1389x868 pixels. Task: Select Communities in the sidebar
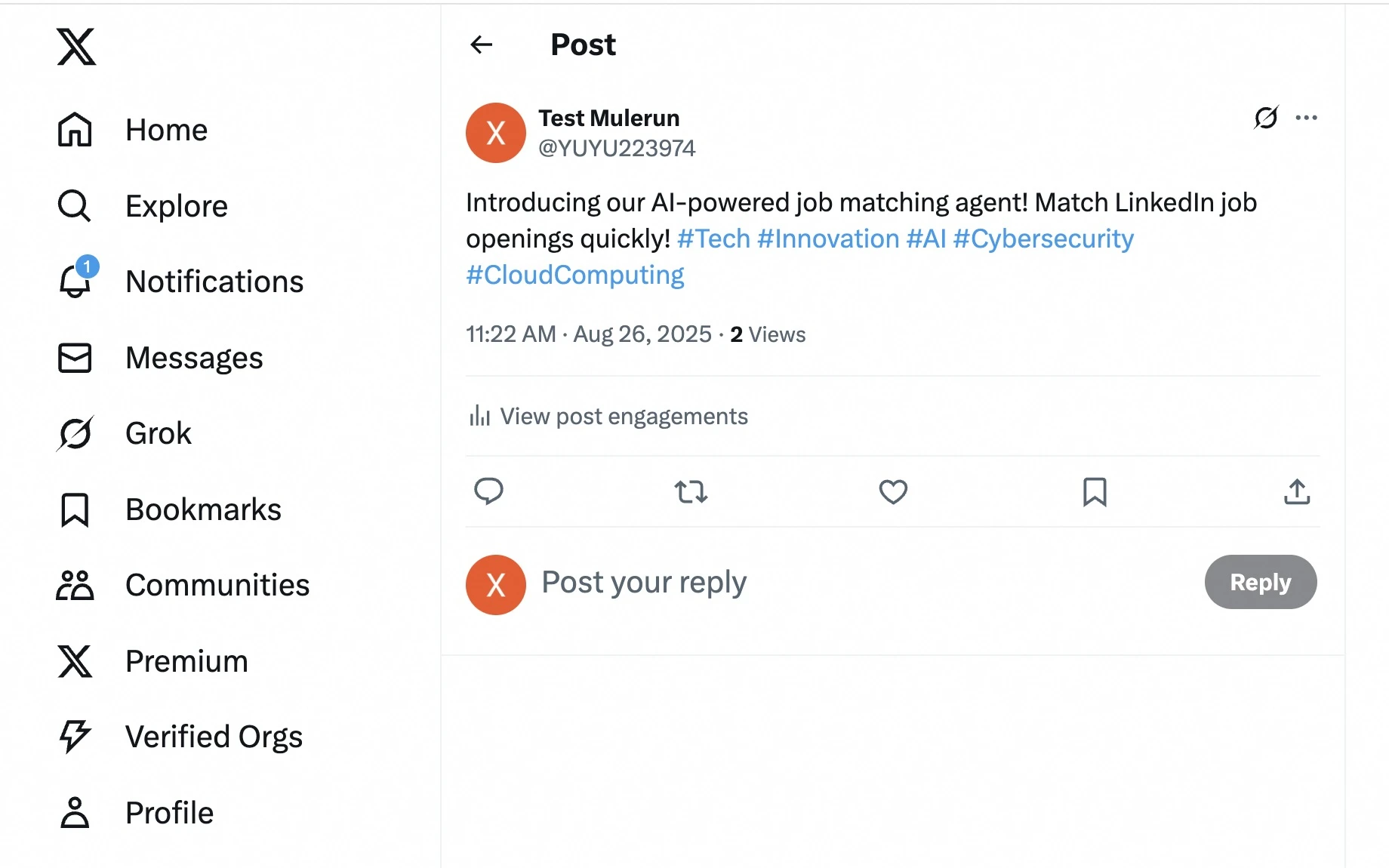point(183,585)
